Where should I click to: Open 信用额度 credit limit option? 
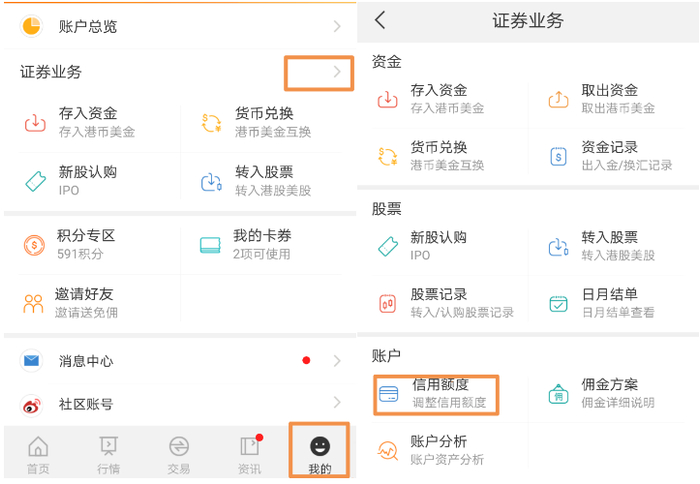point(438,393)
